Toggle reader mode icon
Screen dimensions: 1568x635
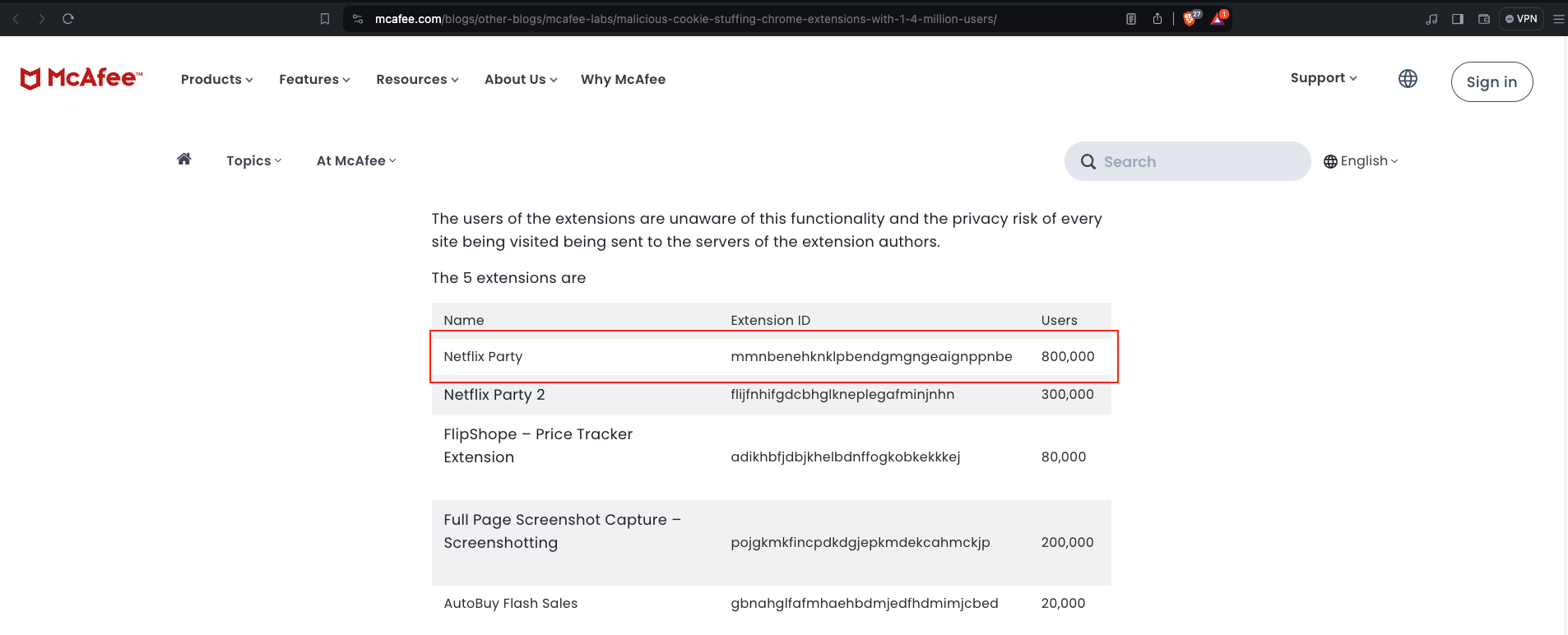click(1131, 19)
